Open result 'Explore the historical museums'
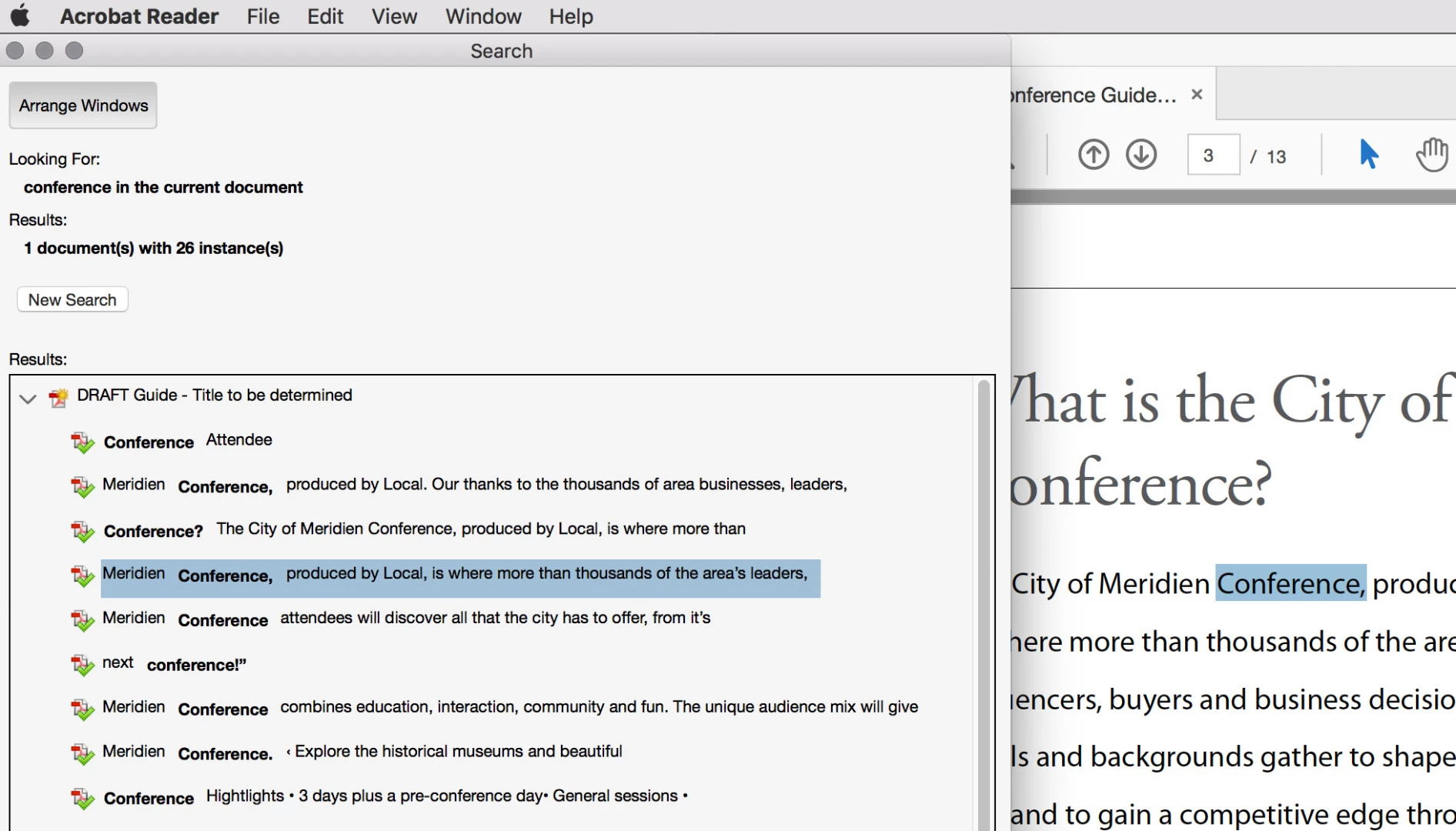Image resolution: width=1456 pixels, height=831 pixels. [362, 753]
